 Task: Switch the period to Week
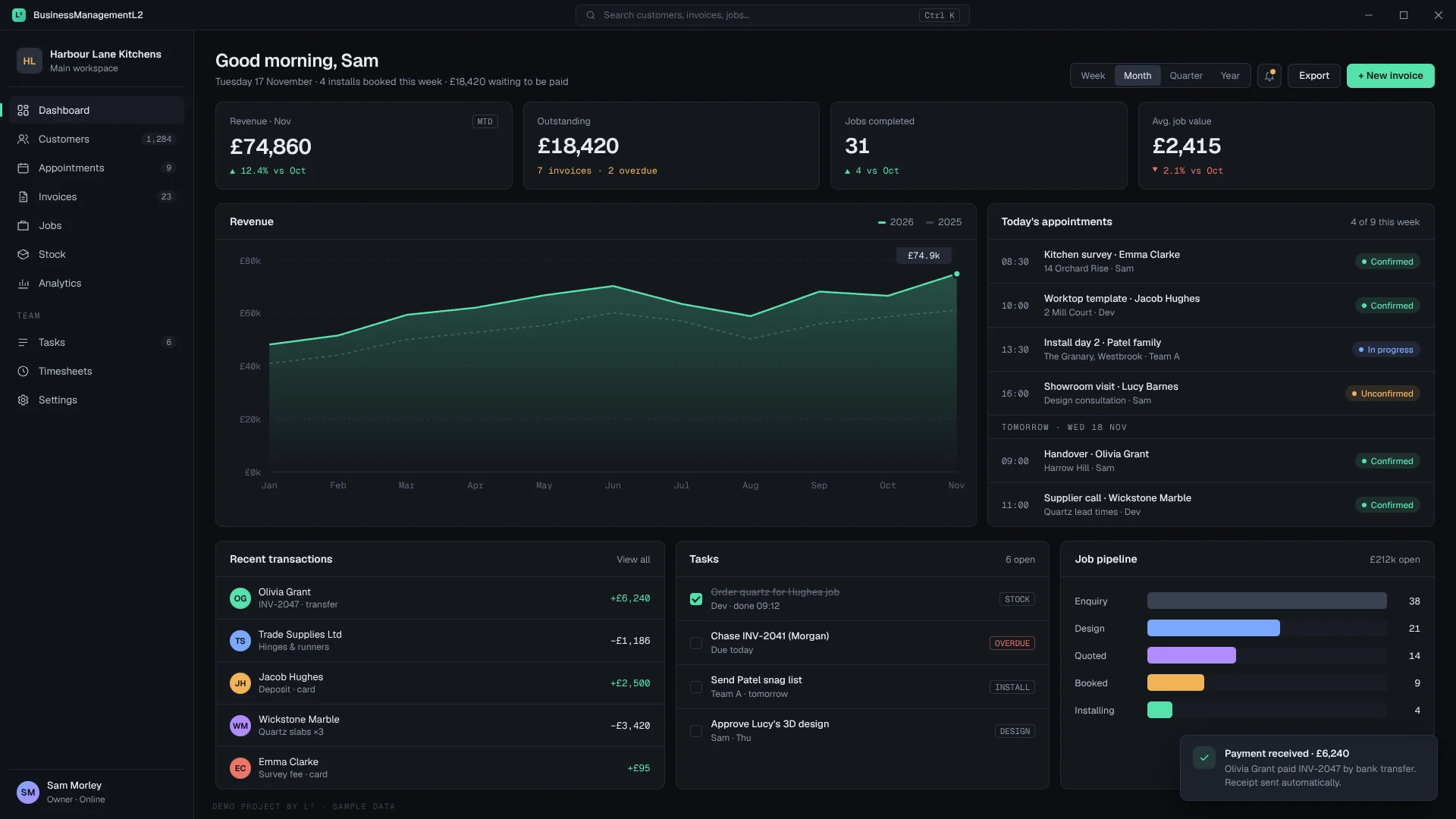(1093, 76)
